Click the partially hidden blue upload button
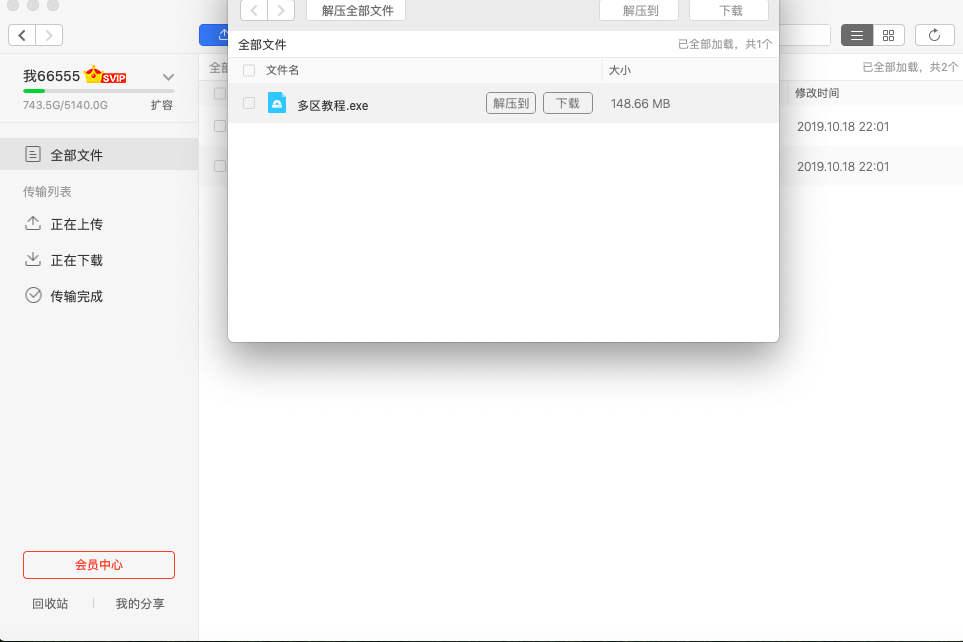Viewport: 963px width, 642px height. click(213, 35)
